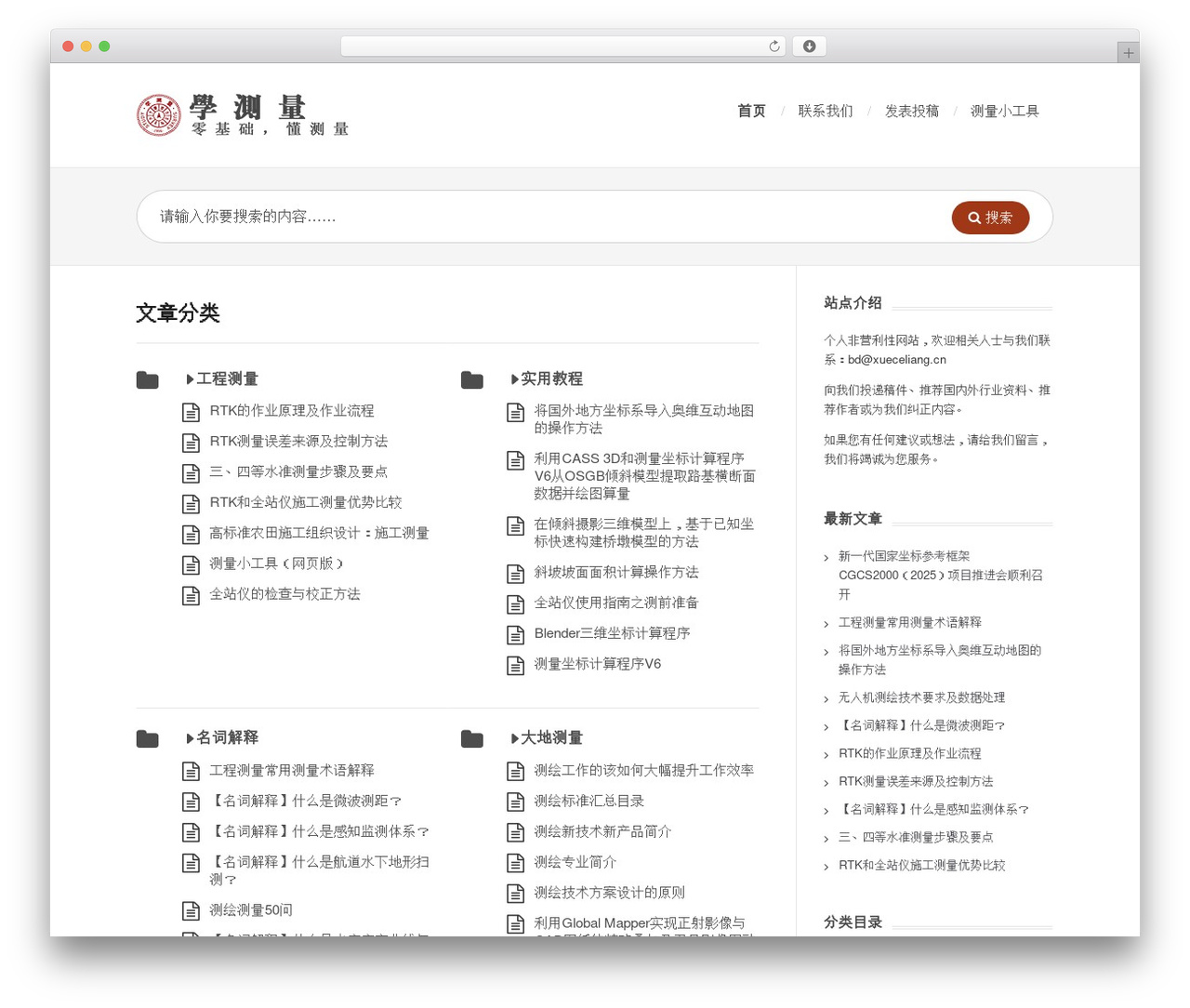Expand the 工程测量 category heading
Image resolution: width=1190 pixels, height=1008 pixels.
pos(222,378)
